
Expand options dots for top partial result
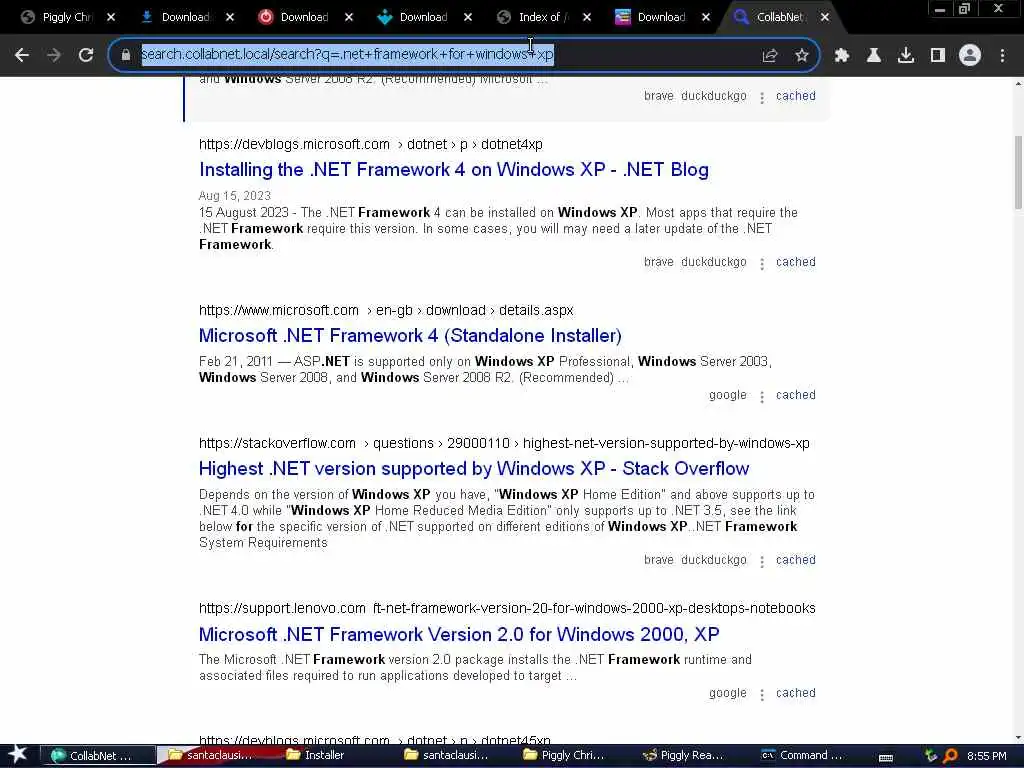click(761, 97)
